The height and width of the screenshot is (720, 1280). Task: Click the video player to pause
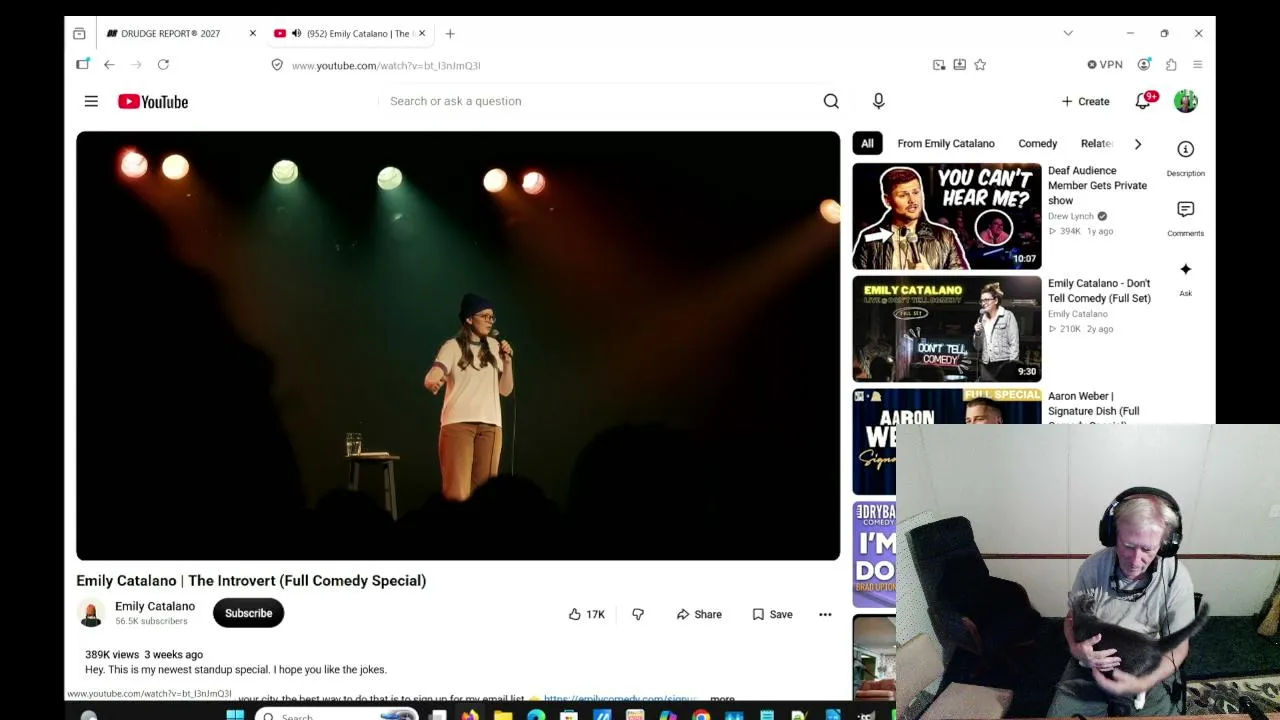[458, 346]
